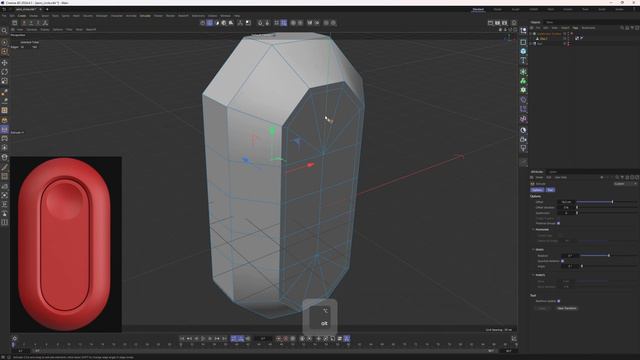640x360 pixels.
Task: Go to the start of animation
Action: 182,338
